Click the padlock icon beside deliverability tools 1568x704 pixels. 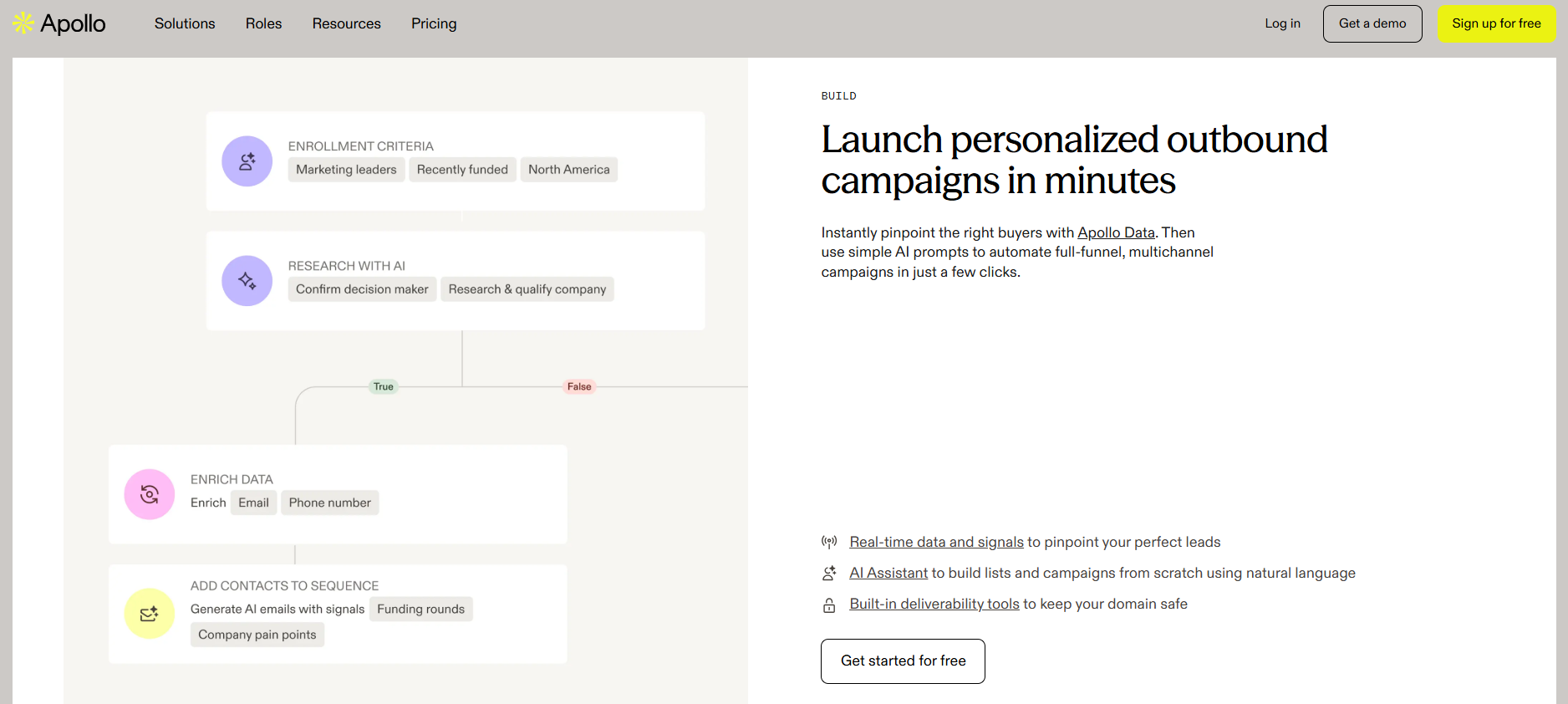click(x=829, y=605)
